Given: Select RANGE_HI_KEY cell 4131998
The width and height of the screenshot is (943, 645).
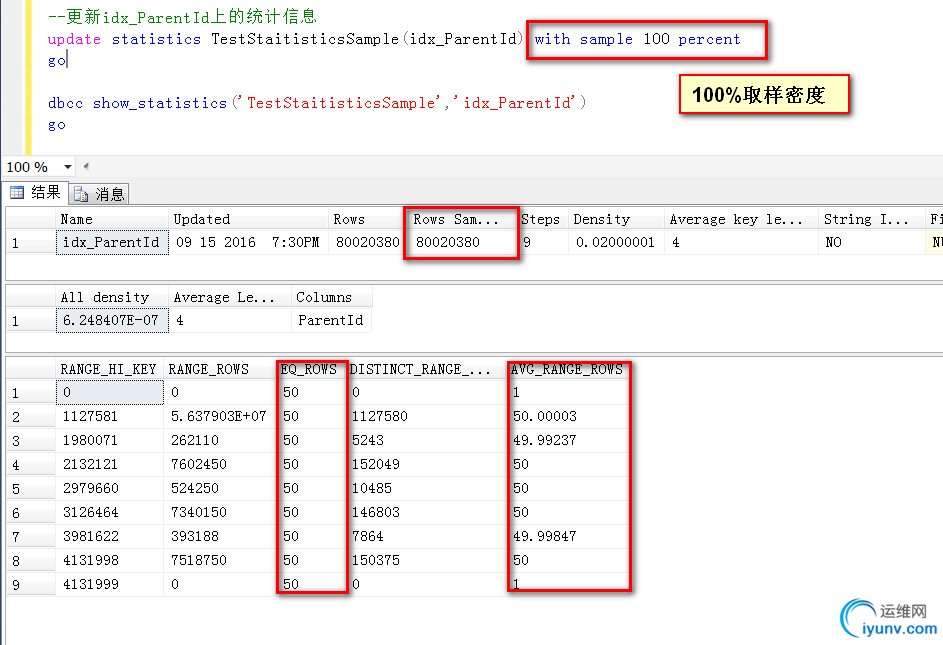Looking at the screenshot, I should pos(109,561).
